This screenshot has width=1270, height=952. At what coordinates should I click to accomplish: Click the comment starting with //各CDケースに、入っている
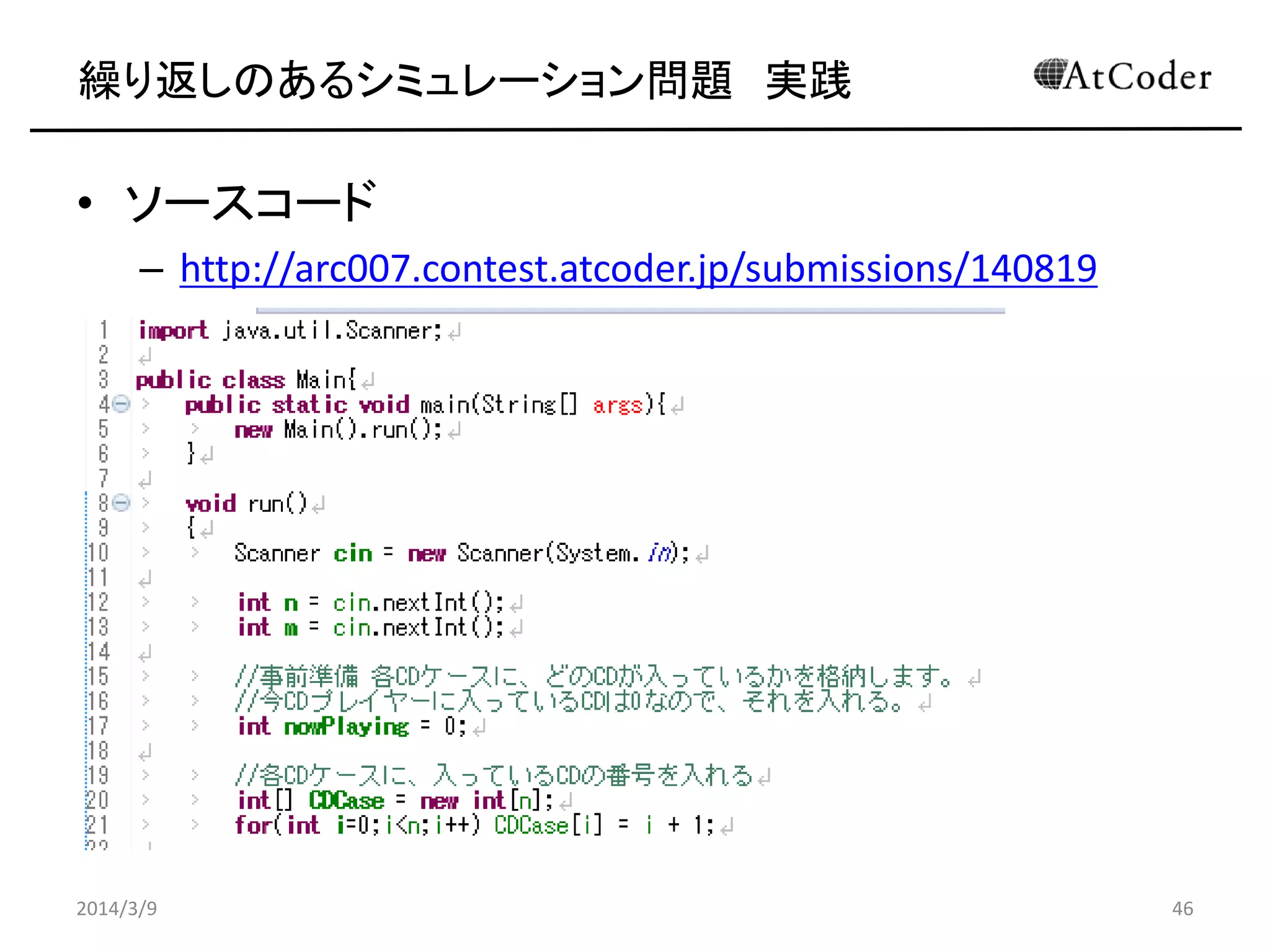click(x=494, y=775)
